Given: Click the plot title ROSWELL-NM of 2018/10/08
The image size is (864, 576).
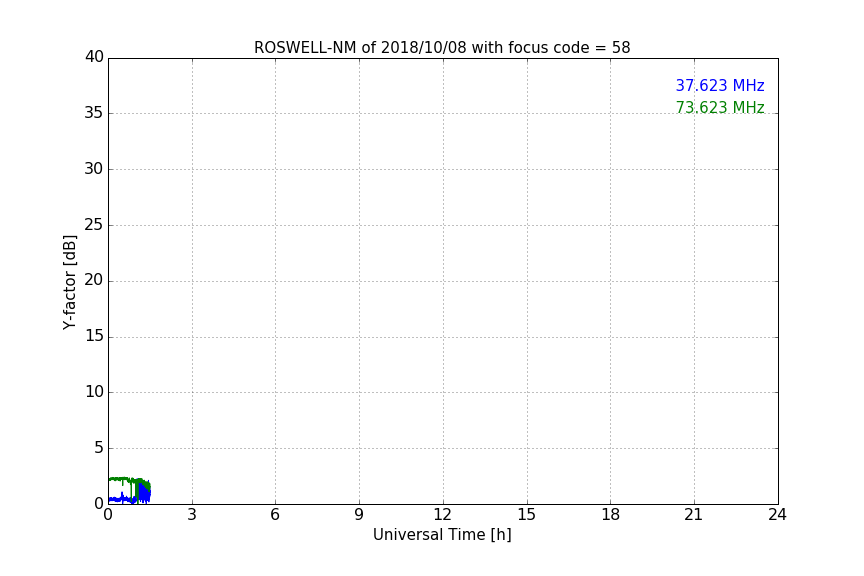Looking at the screenshot, I should pos(442,47).
